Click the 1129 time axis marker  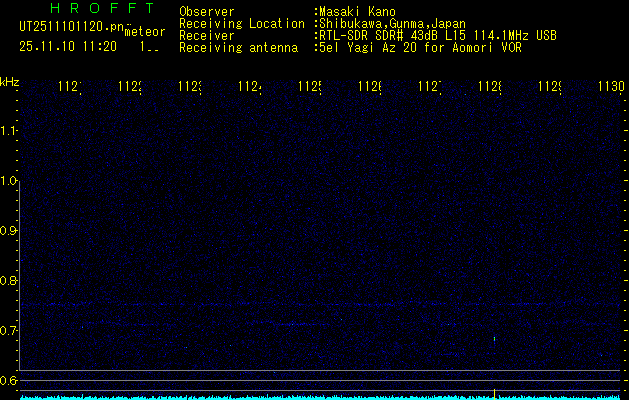pos(550,86)
